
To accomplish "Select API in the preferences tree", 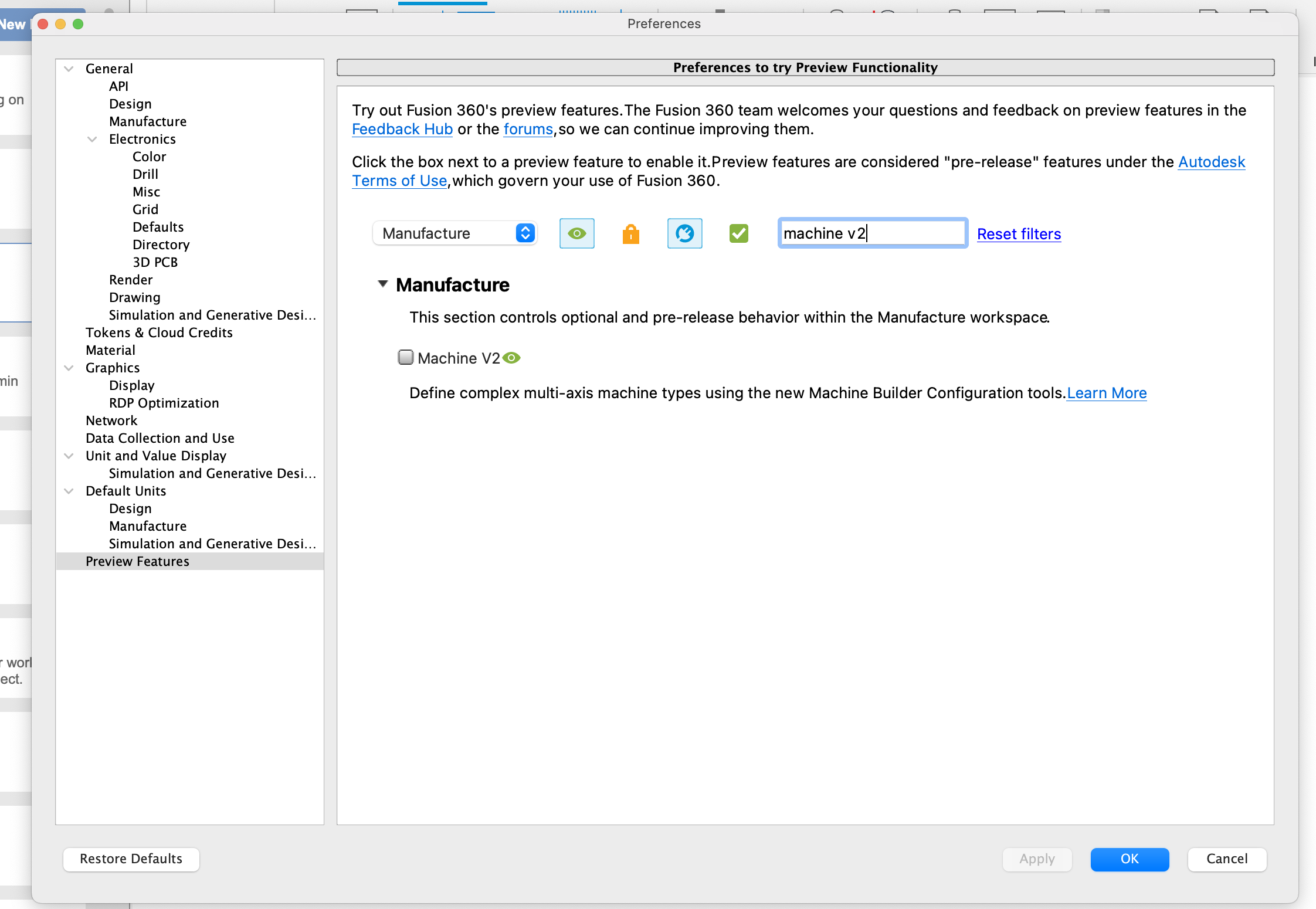I will click(118, 86).
